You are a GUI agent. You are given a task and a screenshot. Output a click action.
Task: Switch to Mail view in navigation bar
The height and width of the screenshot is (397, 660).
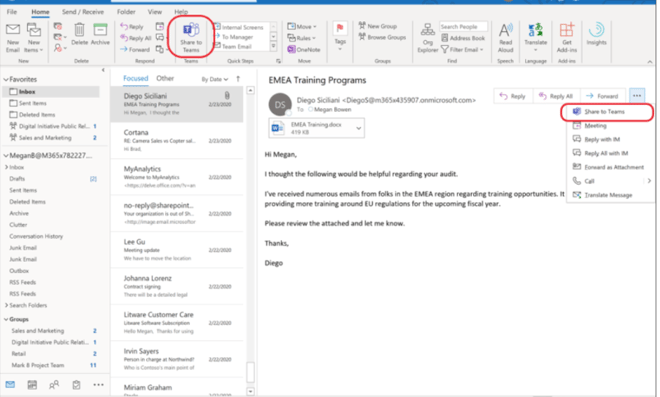coord(10,384)
